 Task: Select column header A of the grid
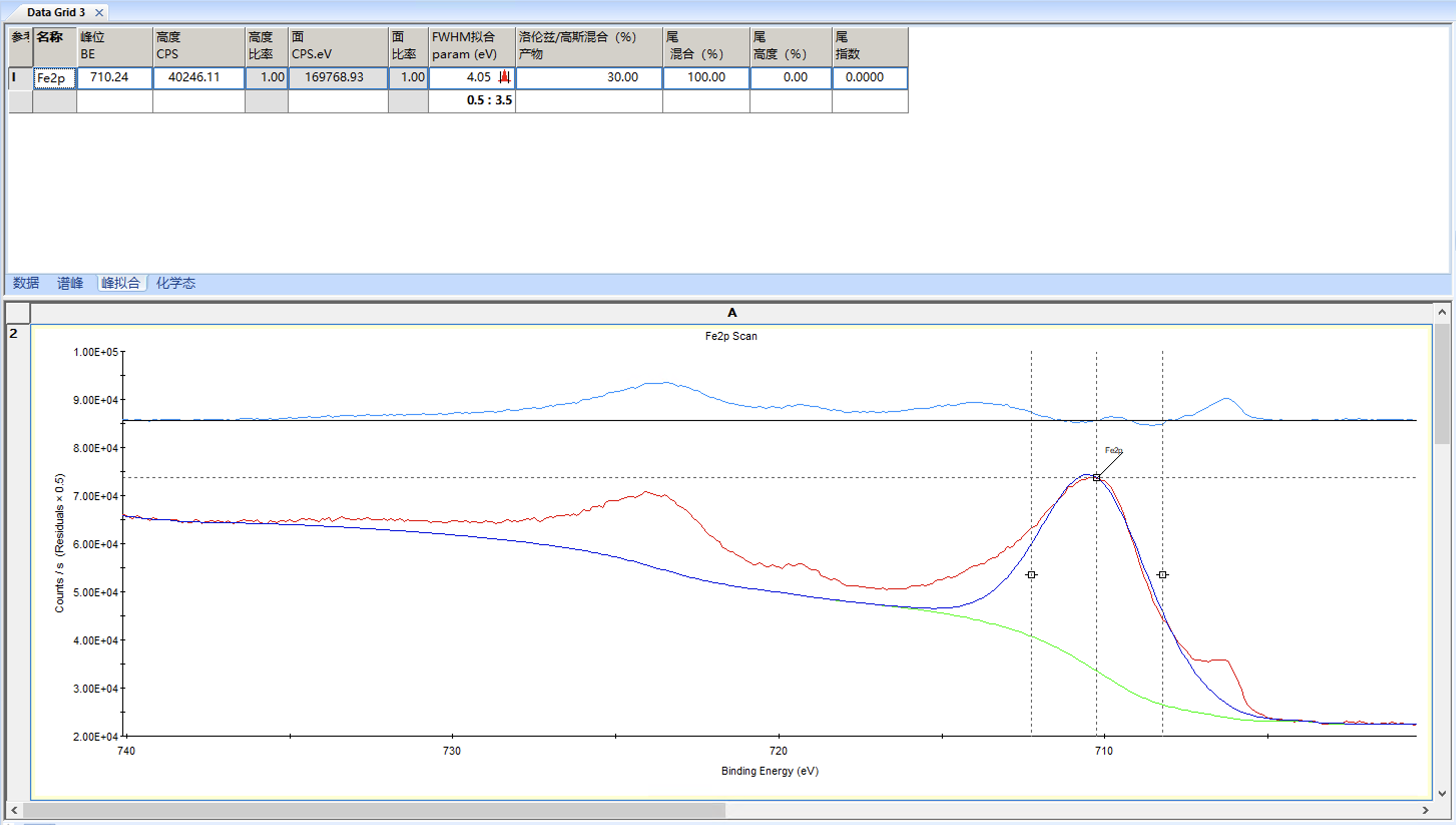[x=731, y=313]
